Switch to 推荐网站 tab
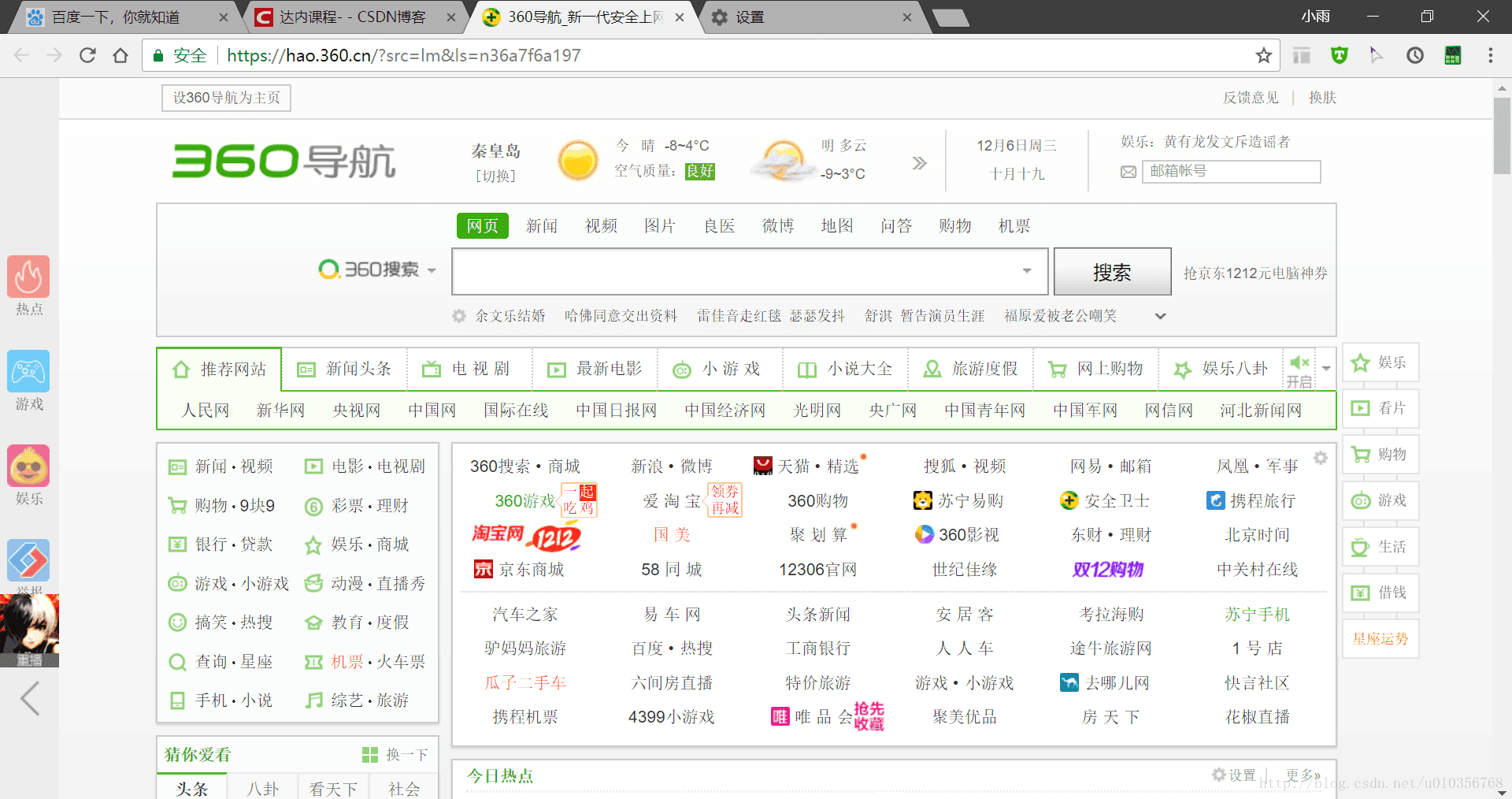This screenshot has width=1512, height=799. [x=219, y=369]
